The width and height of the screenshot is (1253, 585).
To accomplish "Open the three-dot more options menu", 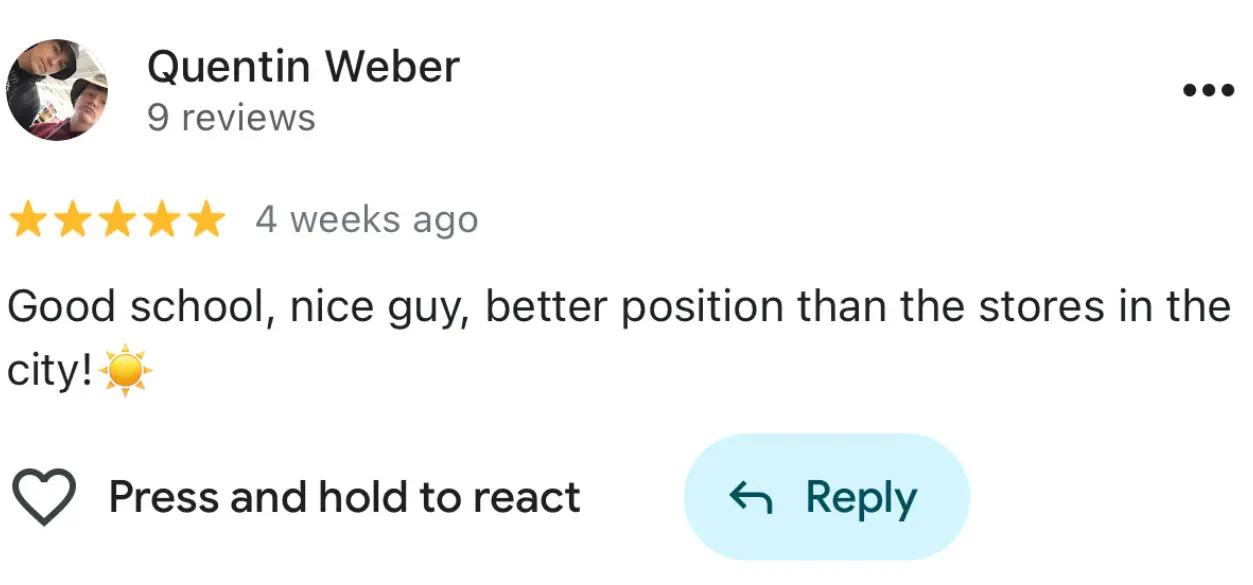I will 1208,90.
